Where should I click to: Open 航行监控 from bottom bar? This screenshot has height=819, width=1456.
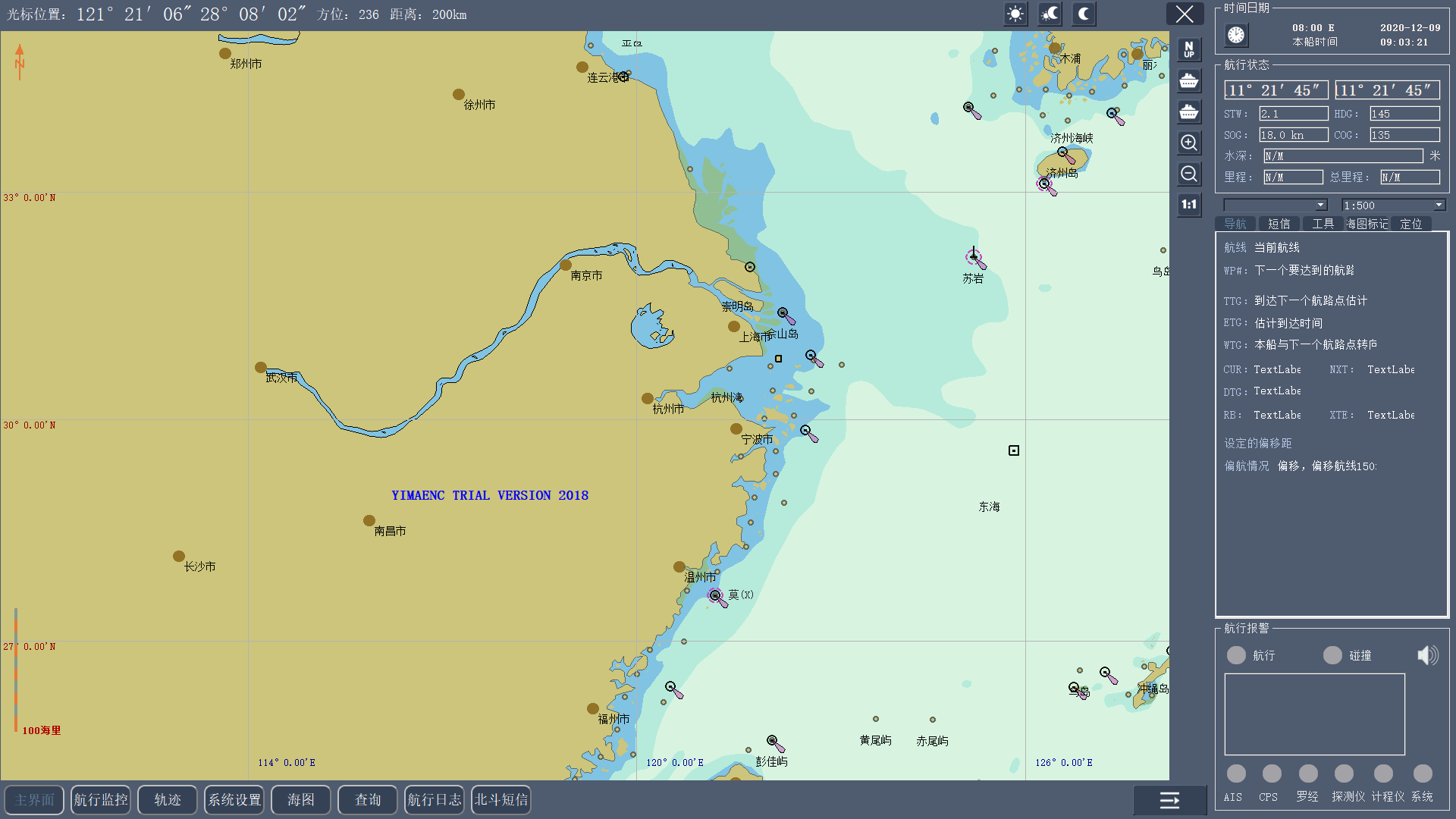(x=101, y=800)
